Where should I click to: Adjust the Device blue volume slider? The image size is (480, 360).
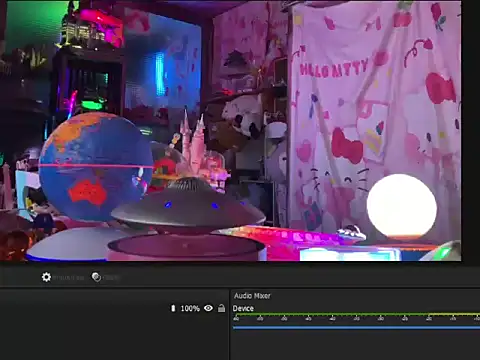pos(356,328)
